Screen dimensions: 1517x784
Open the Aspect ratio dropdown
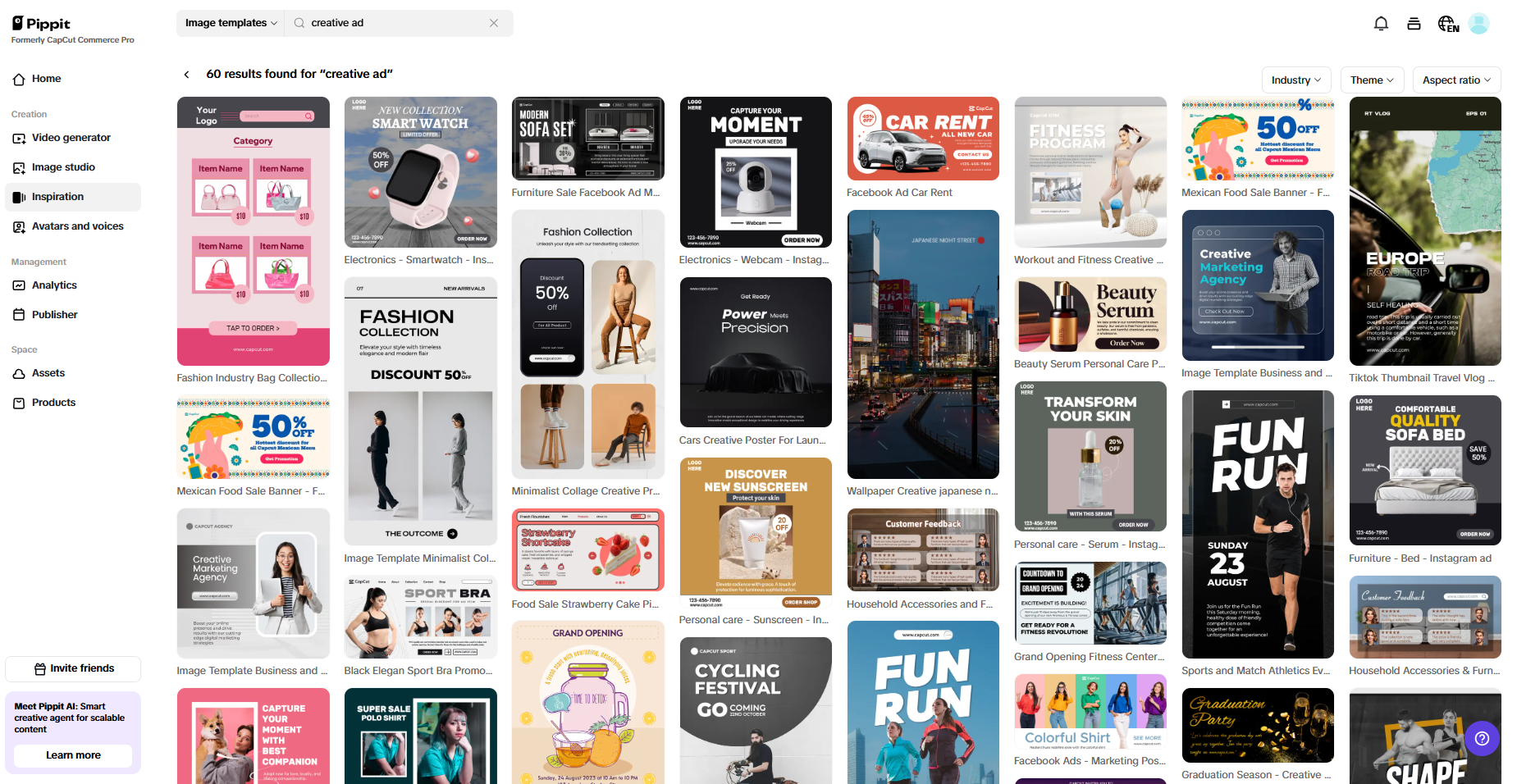pos(1456,80)
